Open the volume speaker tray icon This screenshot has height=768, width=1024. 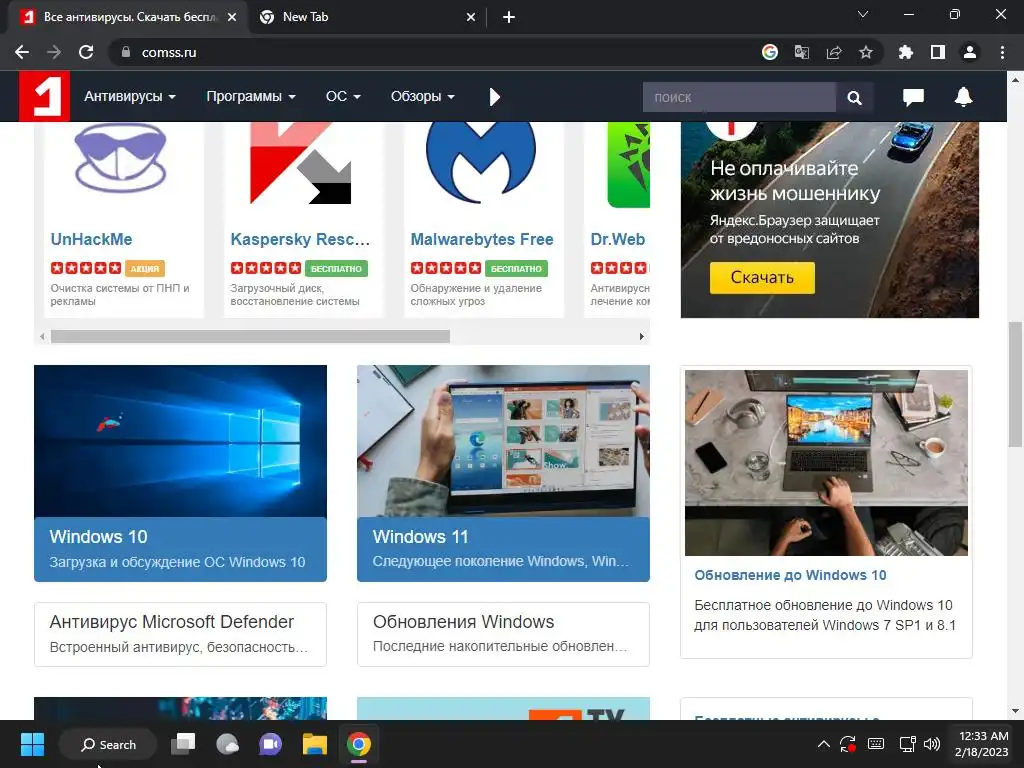(x=932, y=744)
